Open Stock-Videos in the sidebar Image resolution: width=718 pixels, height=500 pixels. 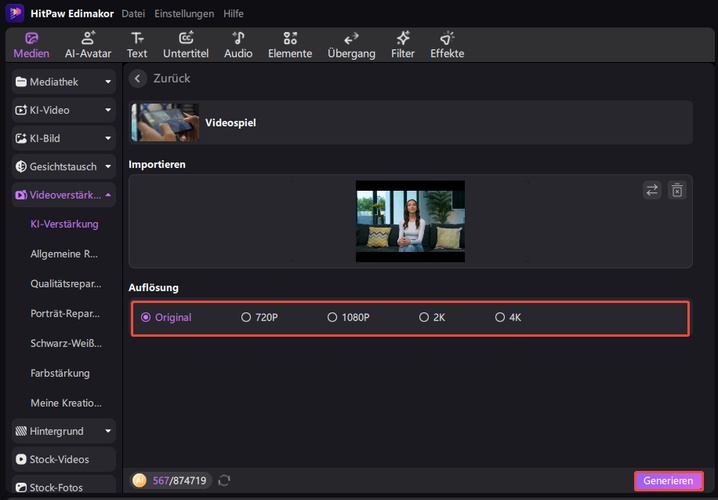64,459
